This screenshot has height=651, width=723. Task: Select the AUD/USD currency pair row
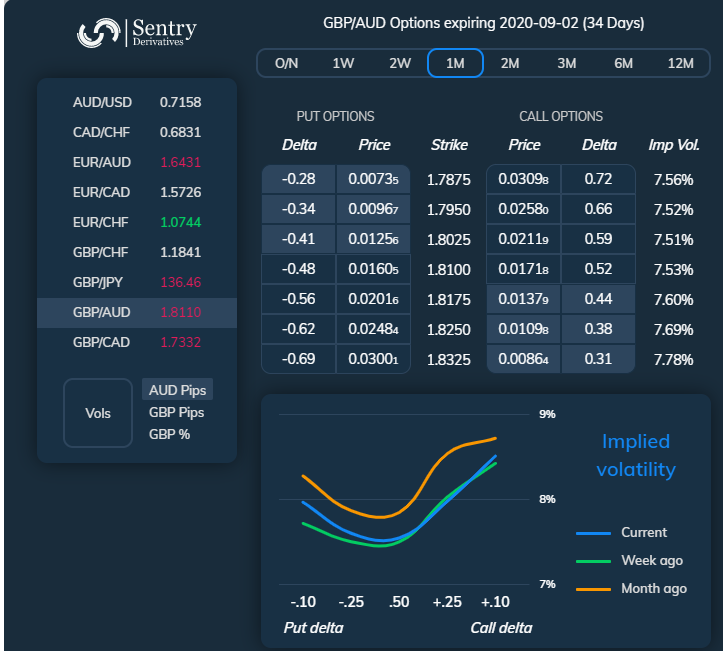point(137,102)
